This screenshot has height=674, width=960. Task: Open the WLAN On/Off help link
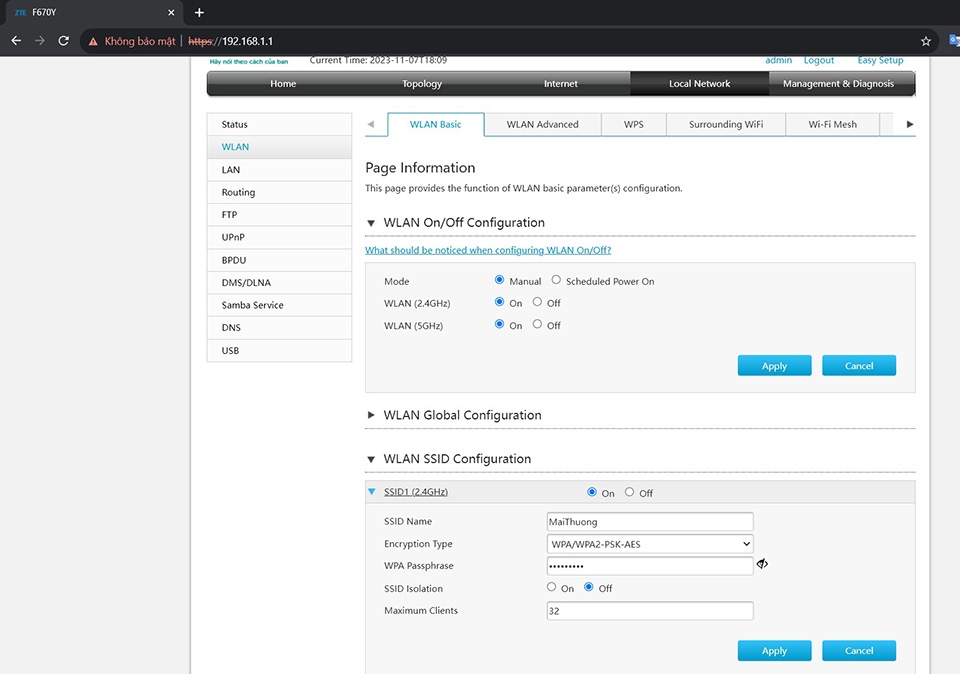(x=488, y=250)
